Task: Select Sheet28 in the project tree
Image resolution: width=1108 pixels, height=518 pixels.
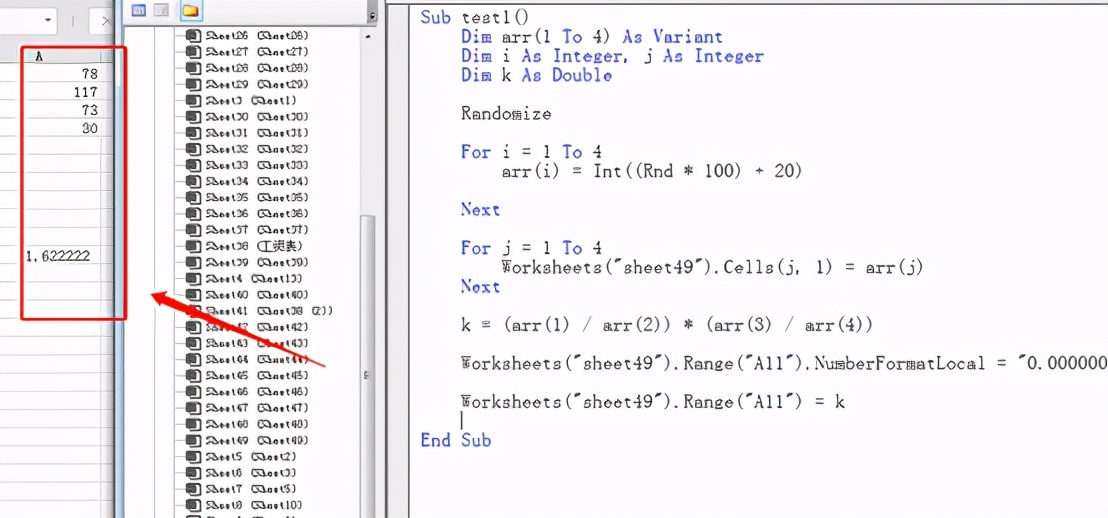Action: coord(247,68)
